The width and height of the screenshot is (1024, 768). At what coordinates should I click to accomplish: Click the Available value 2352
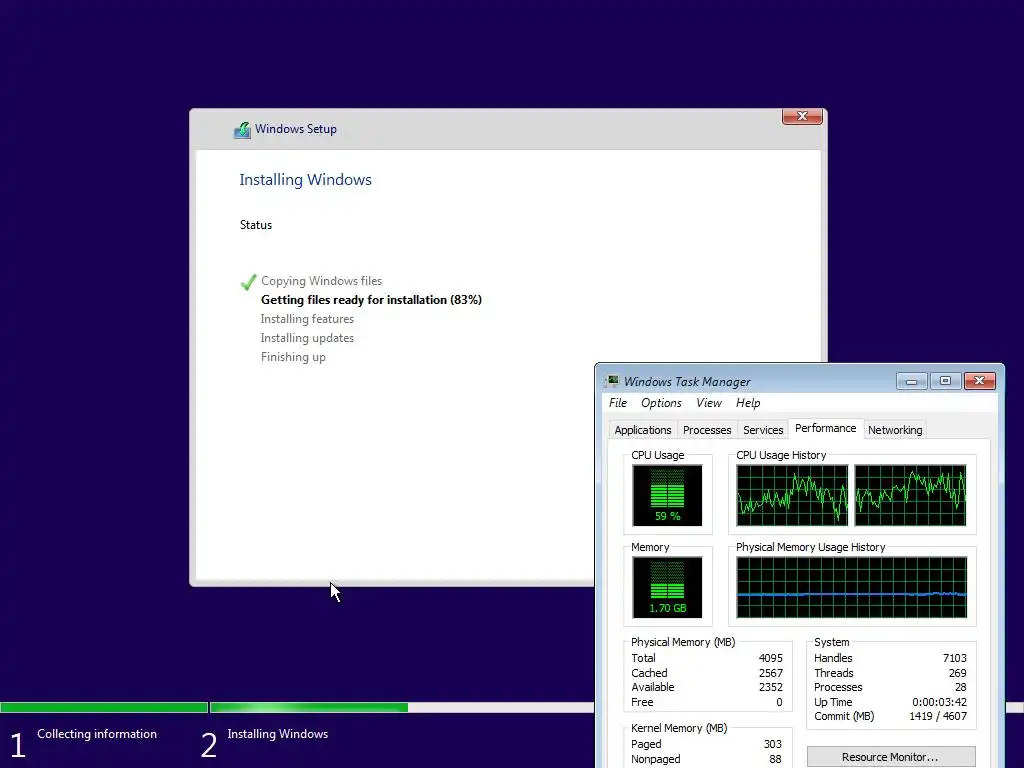[771, 687]
